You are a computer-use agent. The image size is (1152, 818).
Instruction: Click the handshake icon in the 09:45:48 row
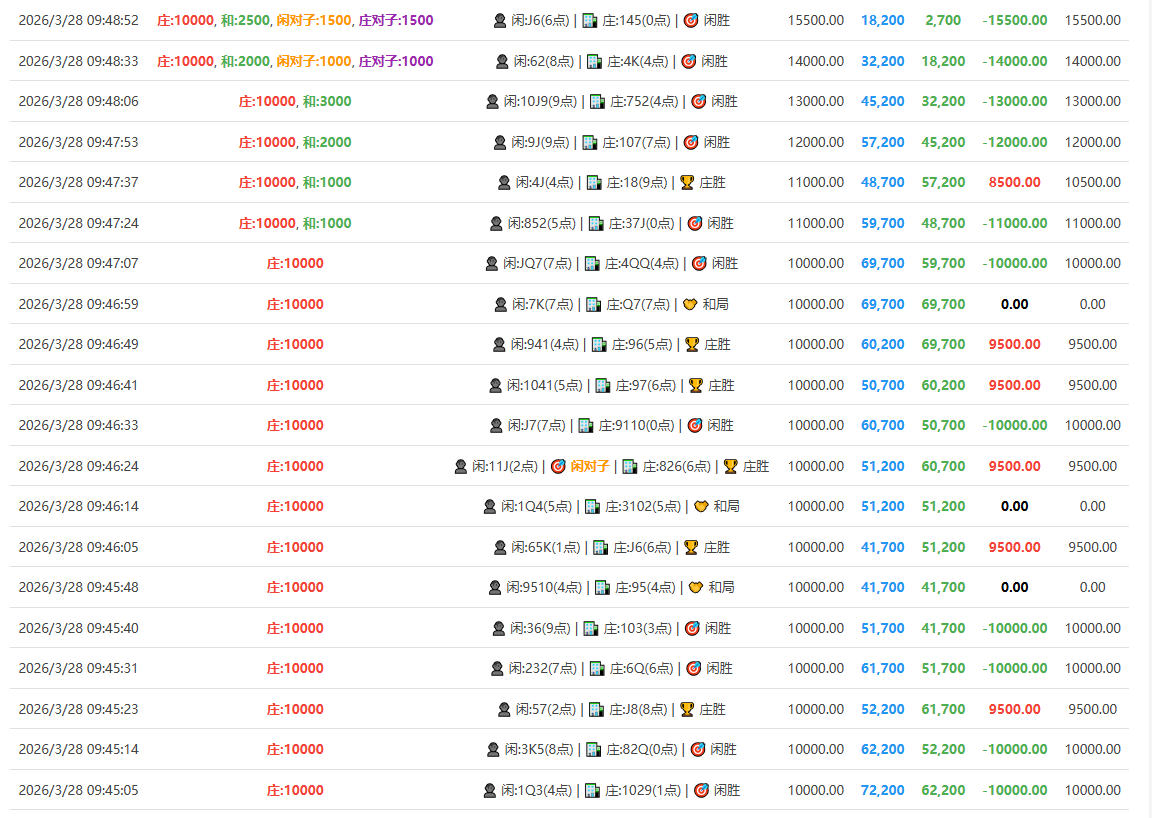696,588
